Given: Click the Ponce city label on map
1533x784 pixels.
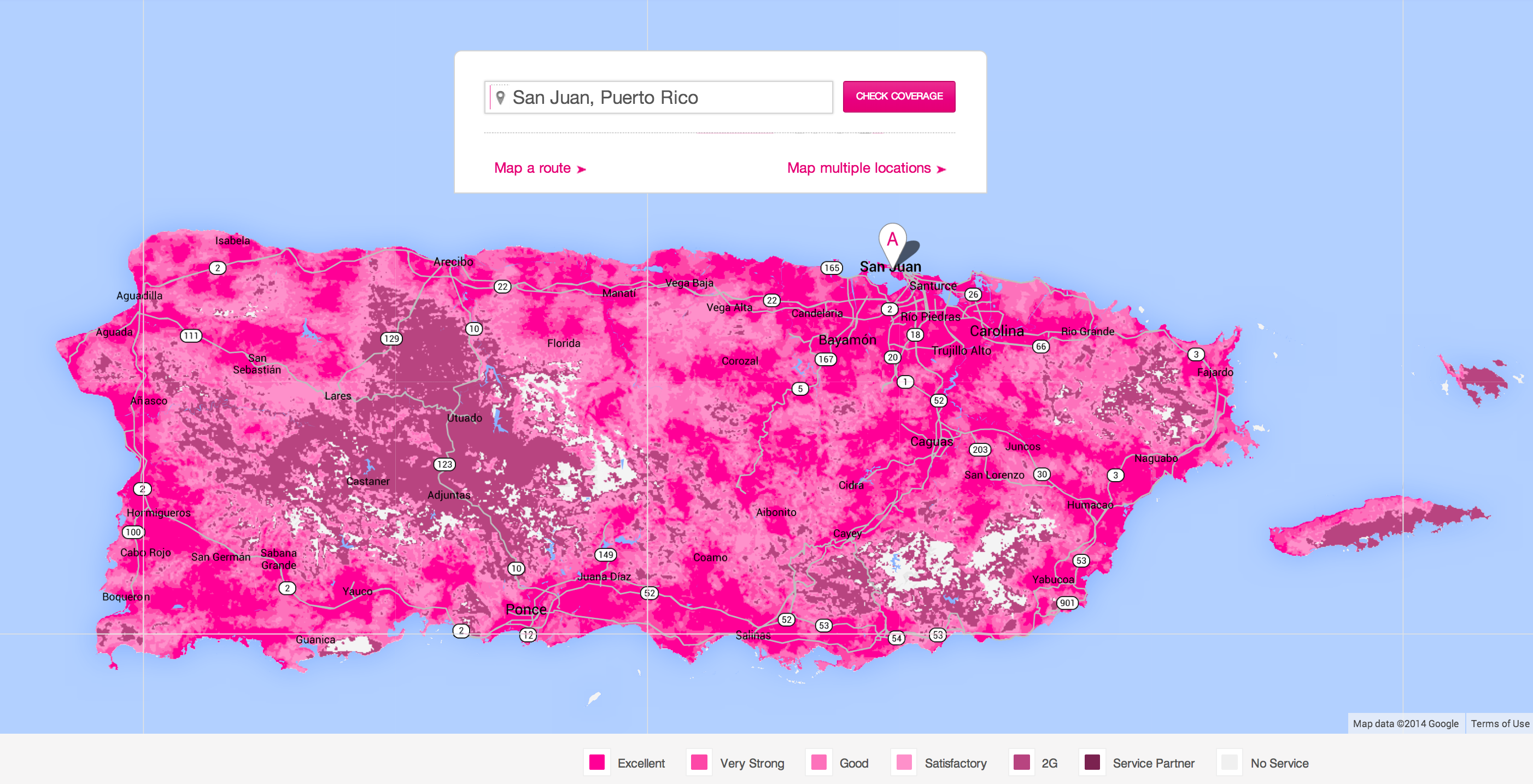Looking at the screenshot, I should (525, 610).
